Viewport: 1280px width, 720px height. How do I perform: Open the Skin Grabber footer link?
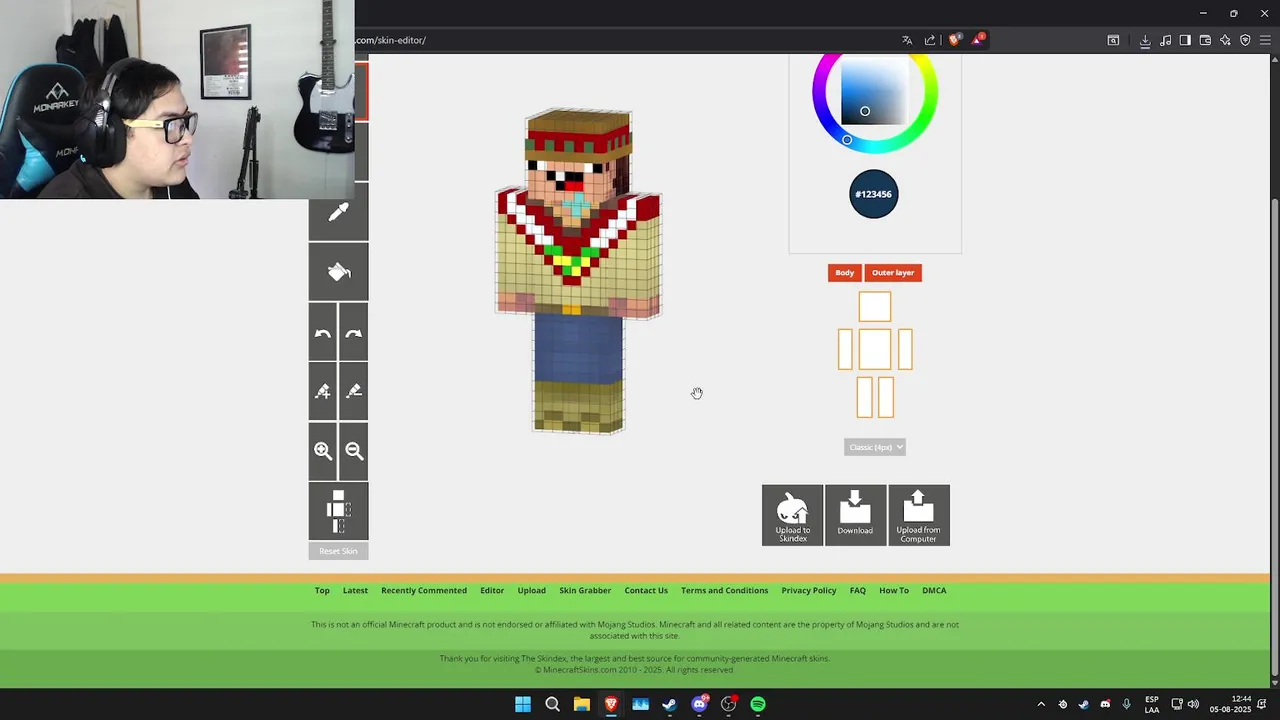(585, 590)
